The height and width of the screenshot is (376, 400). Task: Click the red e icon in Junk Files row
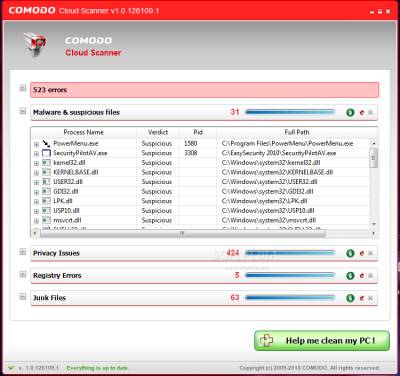(x=361, y=298)
